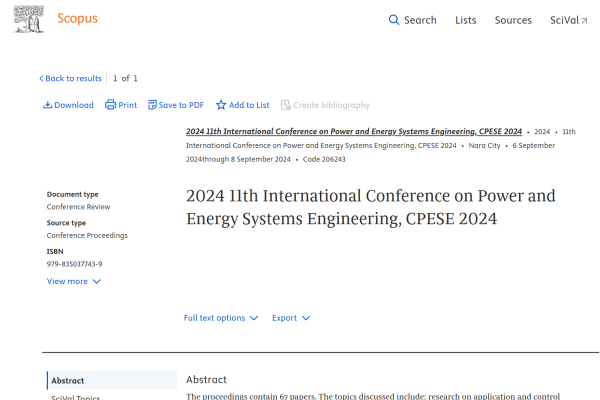Click the Create bibliography icon

pyautogui.click(x=285, y=105)
